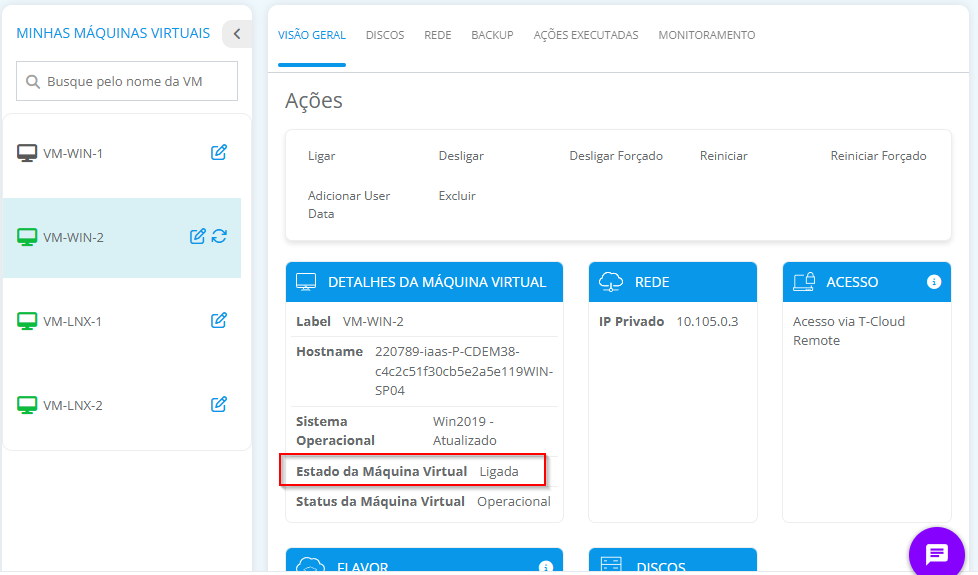Click the Minhas Máquinas Virtuais heading
Image resolution: width=978 pixels, height=575 pixels.
[x=113, y=33]
